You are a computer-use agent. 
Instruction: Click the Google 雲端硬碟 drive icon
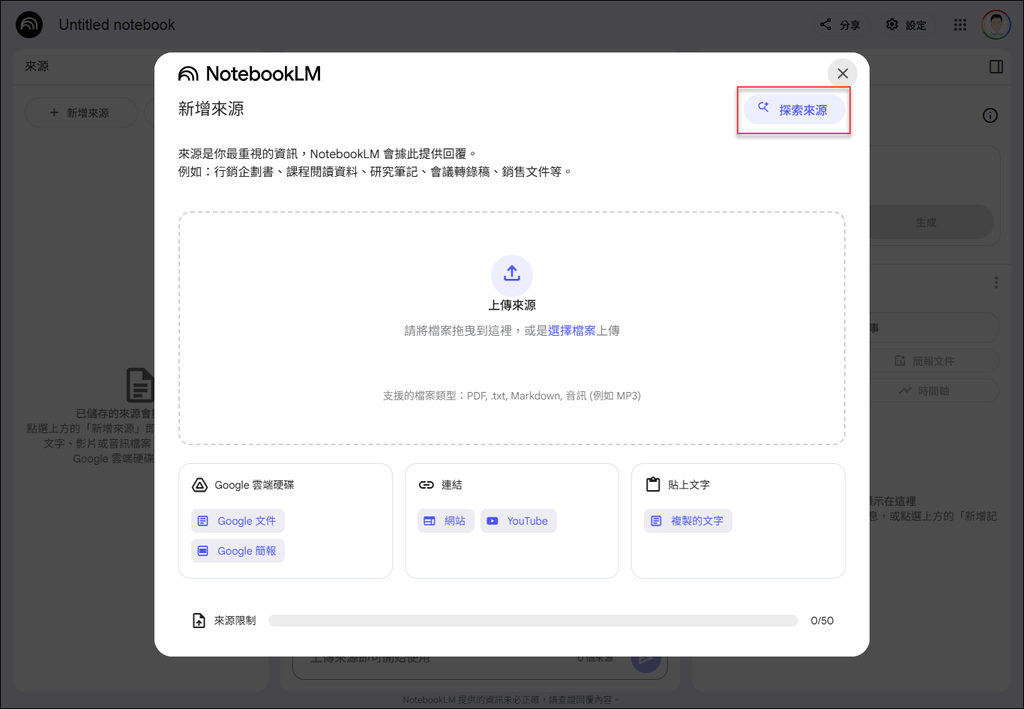coord(199,485)
